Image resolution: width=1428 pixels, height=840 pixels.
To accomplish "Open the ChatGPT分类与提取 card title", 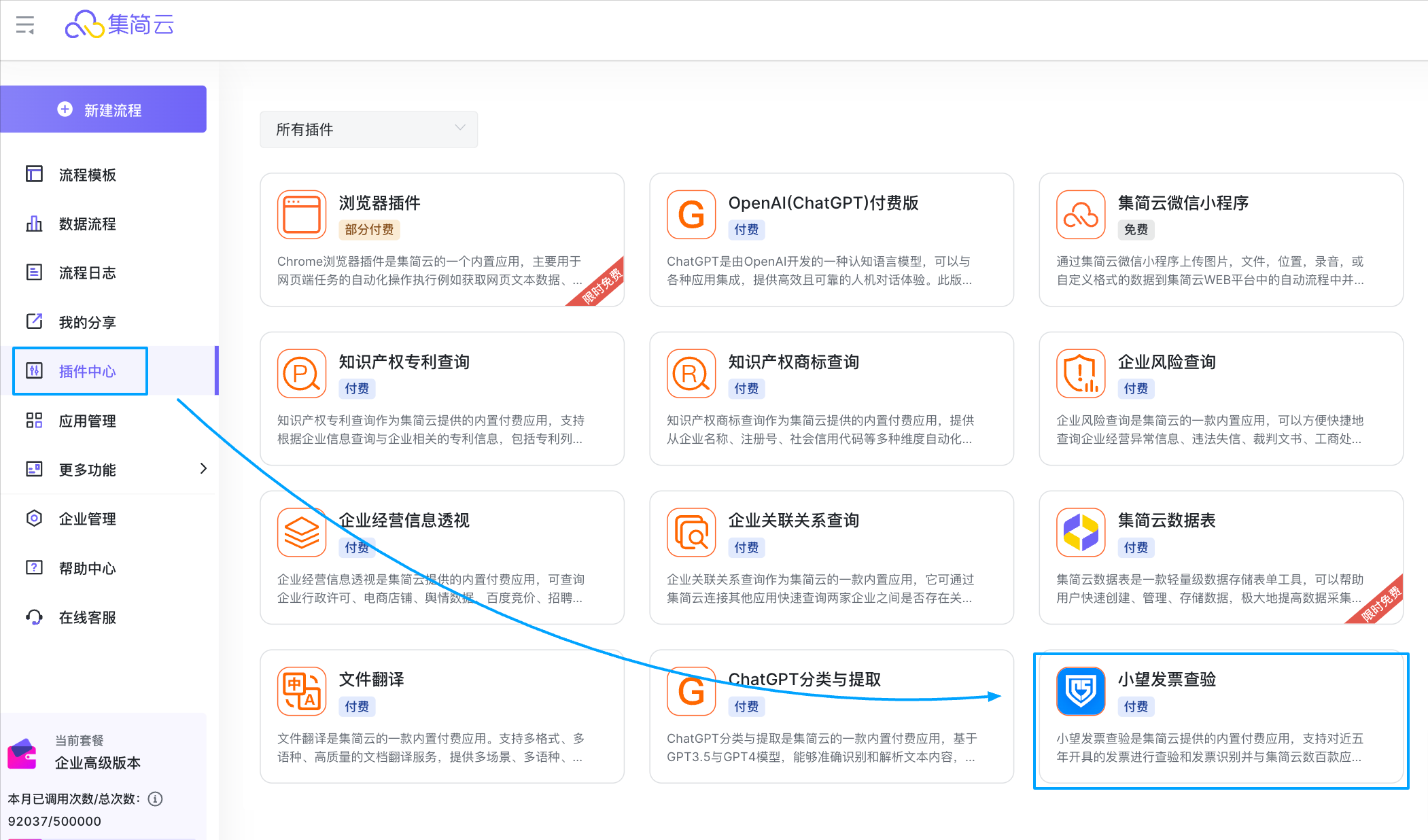I will coord(804,679).
